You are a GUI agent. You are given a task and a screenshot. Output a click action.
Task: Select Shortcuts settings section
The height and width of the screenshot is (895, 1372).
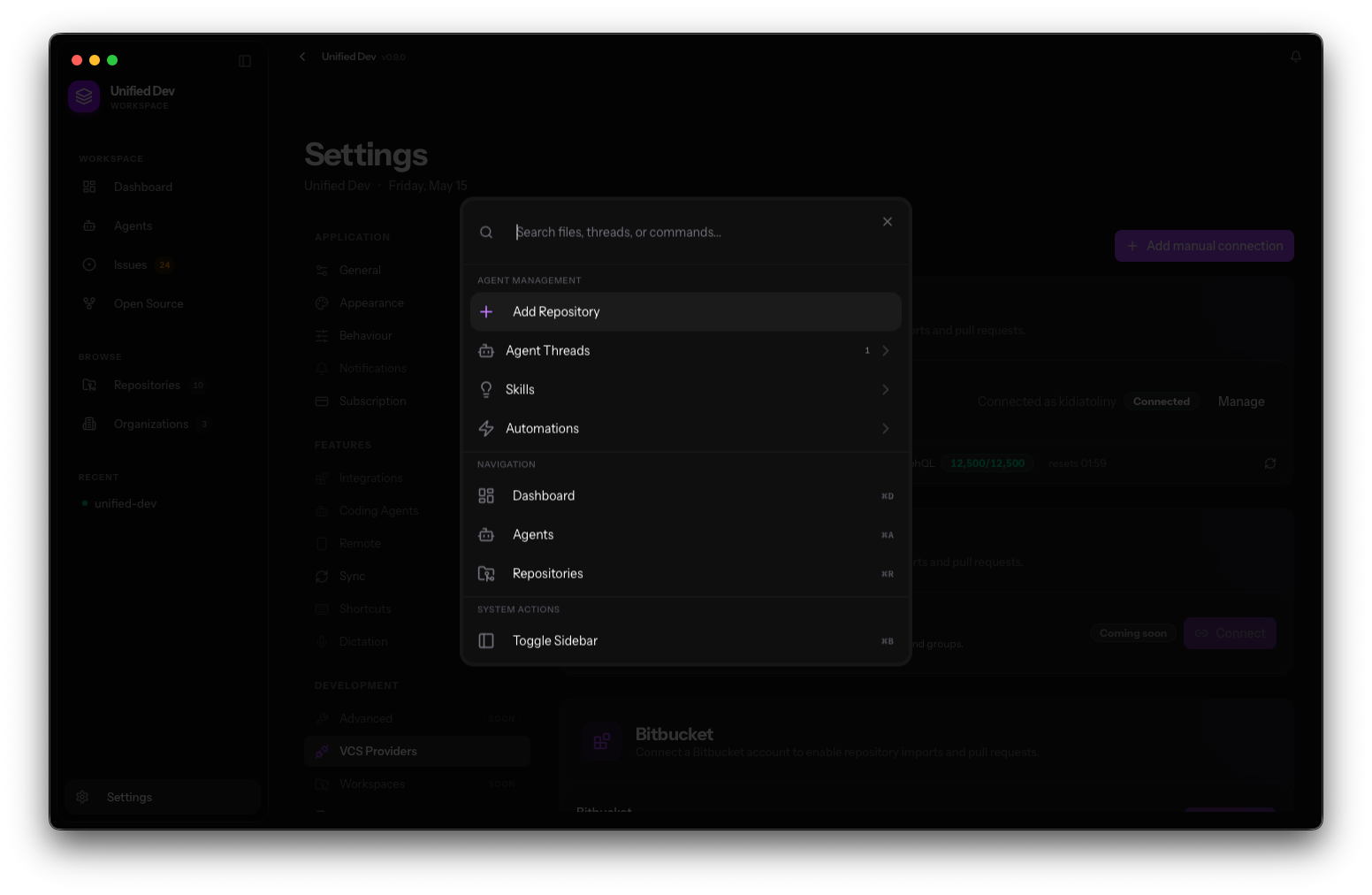click(x=417, y=609)
